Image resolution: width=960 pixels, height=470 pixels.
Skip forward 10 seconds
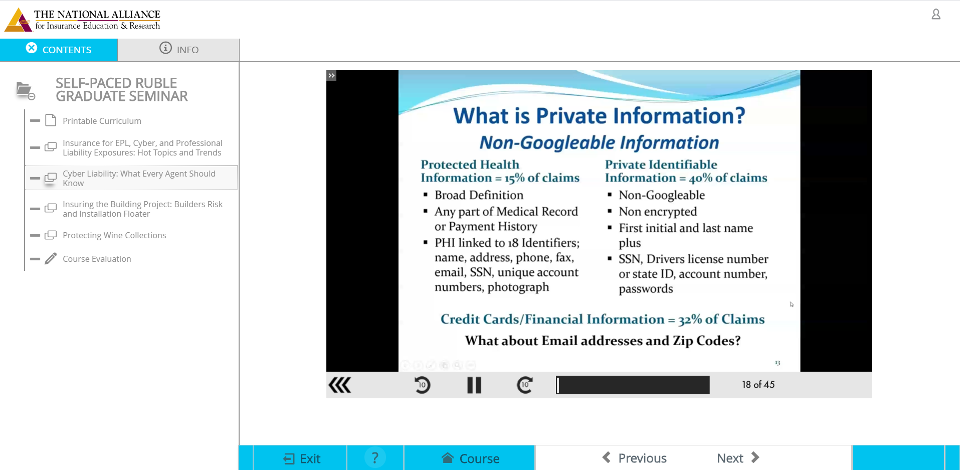[525, 385]
